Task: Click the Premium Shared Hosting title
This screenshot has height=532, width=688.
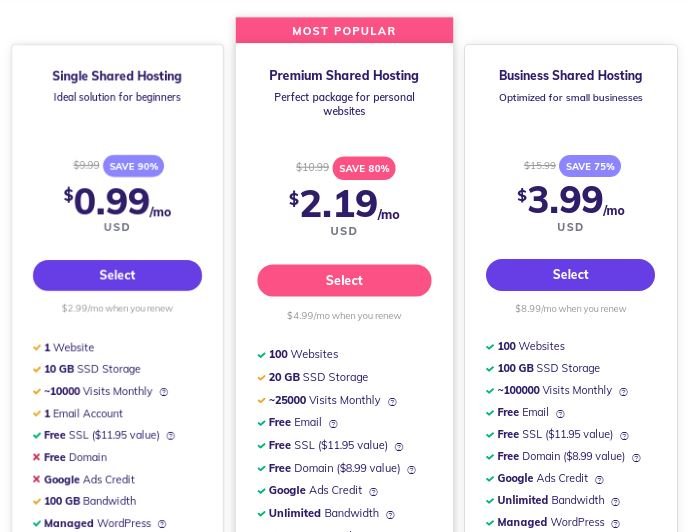Action: pyautogui.click(x=344, y=75)
